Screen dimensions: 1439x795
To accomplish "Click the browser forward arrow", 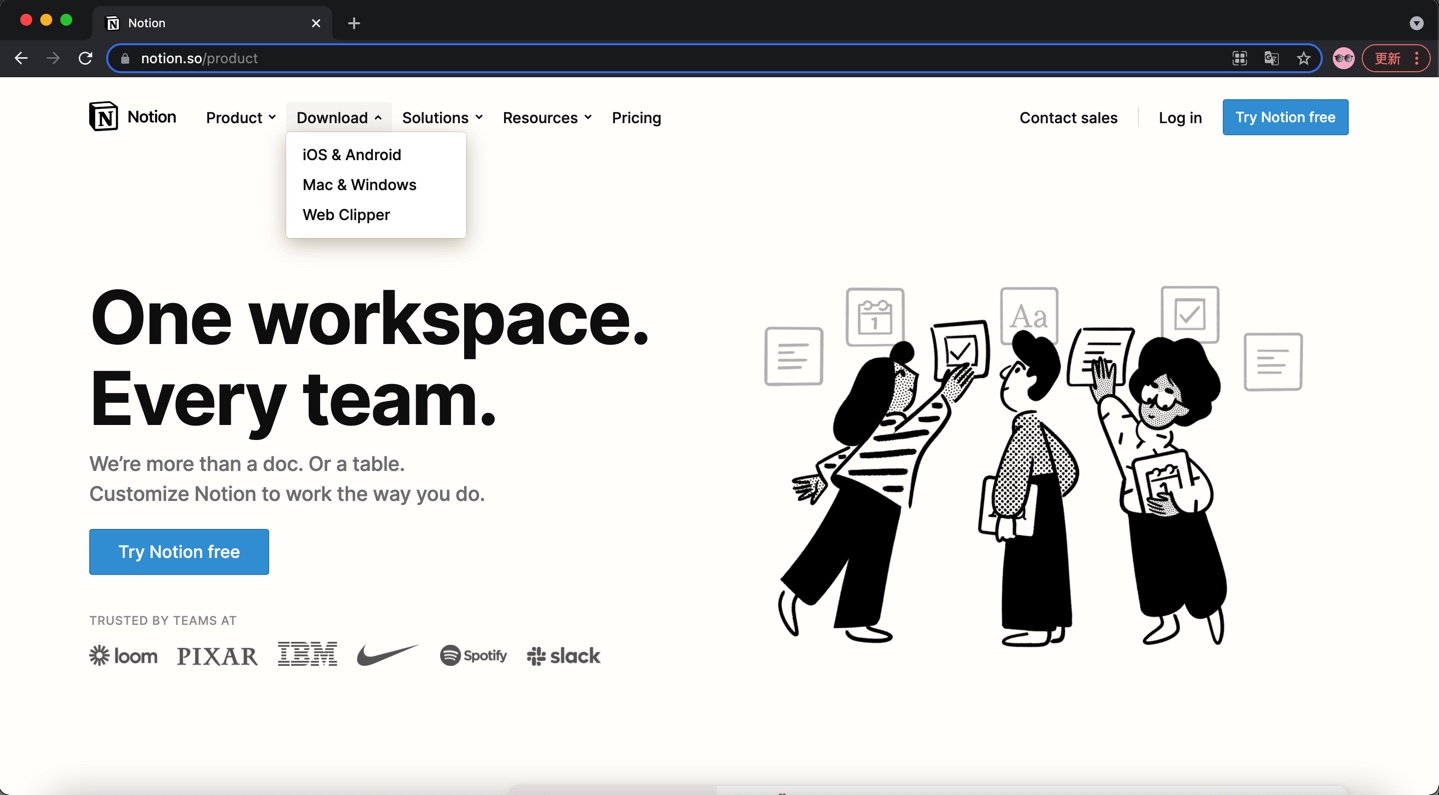I will pyautogui.click(x=53, y=58).
